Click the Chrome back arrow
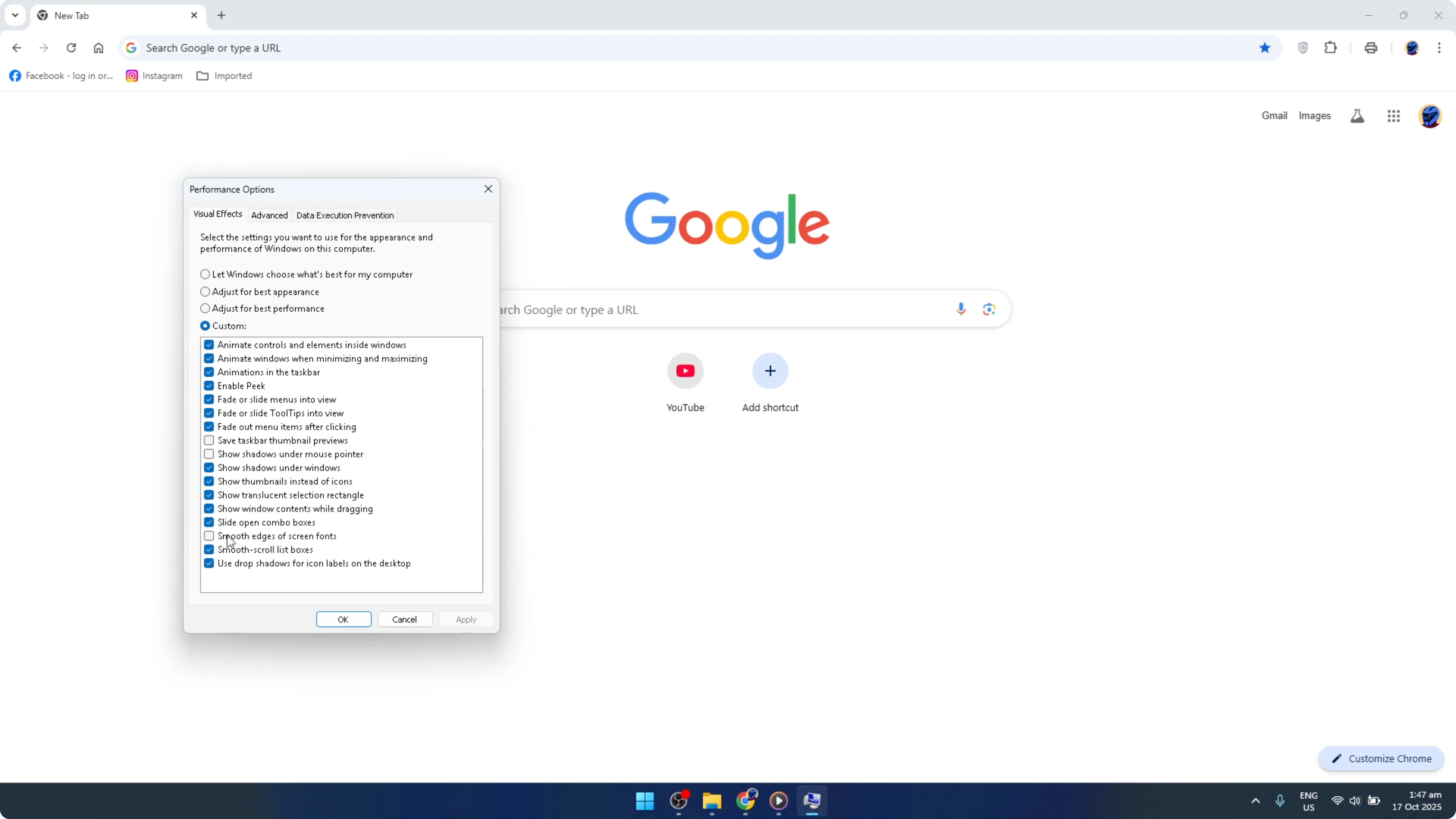The image size is (1456, 819). coord(16,48)
